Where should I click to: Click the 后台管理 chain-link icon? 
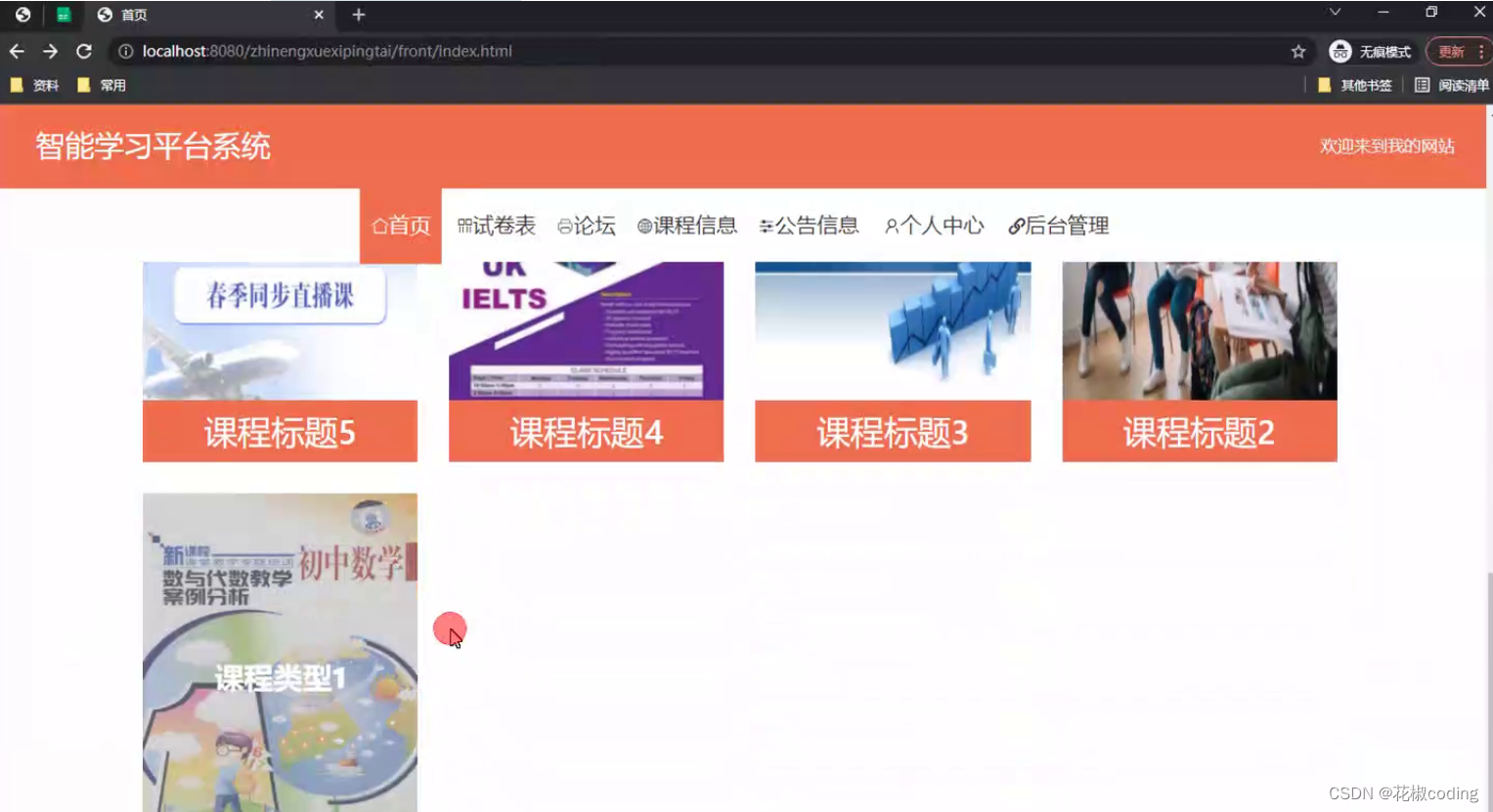[x=1017, y=225]
